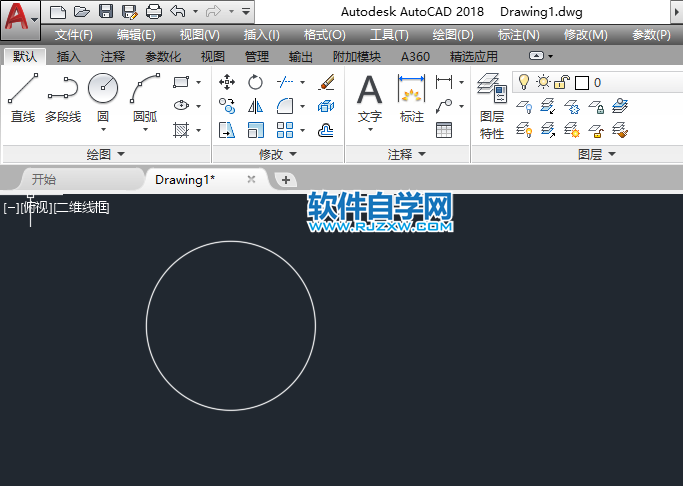This screenshot has height=486, width=683.
Task: Open the 格式(O) menu
Action: [x=324, y=34]
